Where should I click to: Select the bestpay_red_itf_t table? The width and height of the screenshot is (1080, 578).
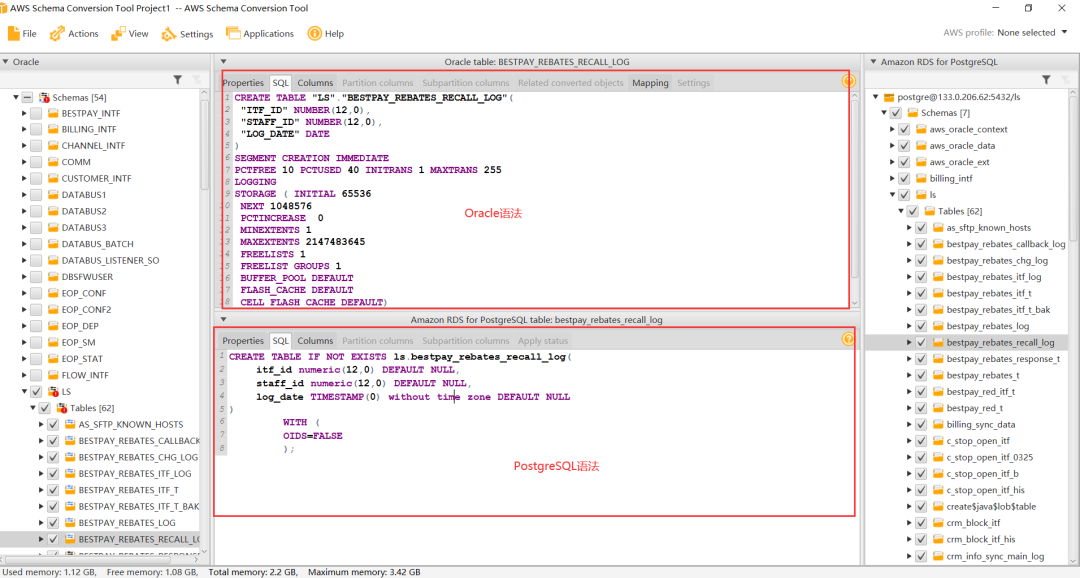pos(979,392)
